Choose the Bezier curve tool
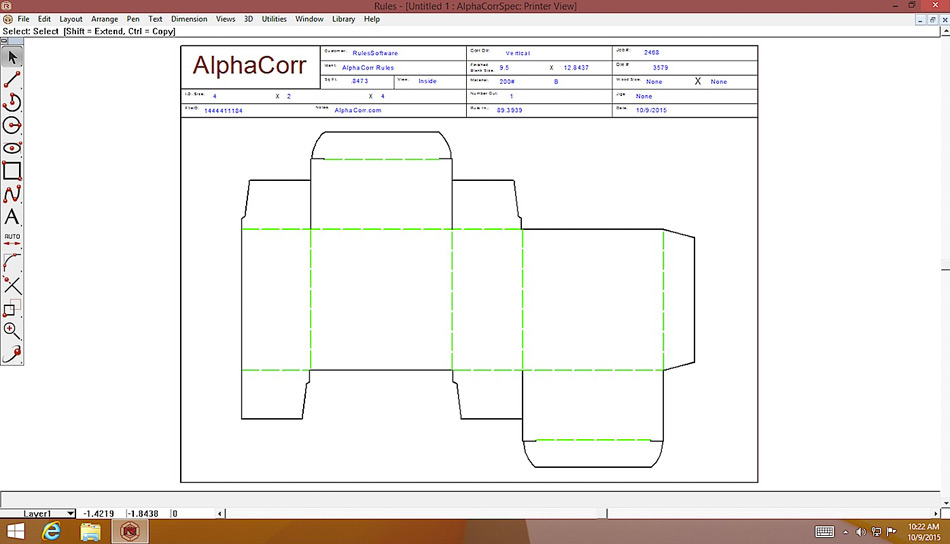The width and height of the screenshot is (950, 544). point(12,194)
